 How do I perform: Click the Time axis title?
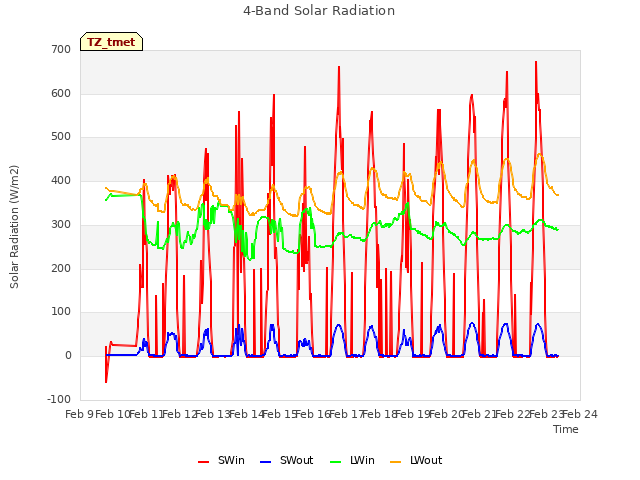[x=566, y=429]
